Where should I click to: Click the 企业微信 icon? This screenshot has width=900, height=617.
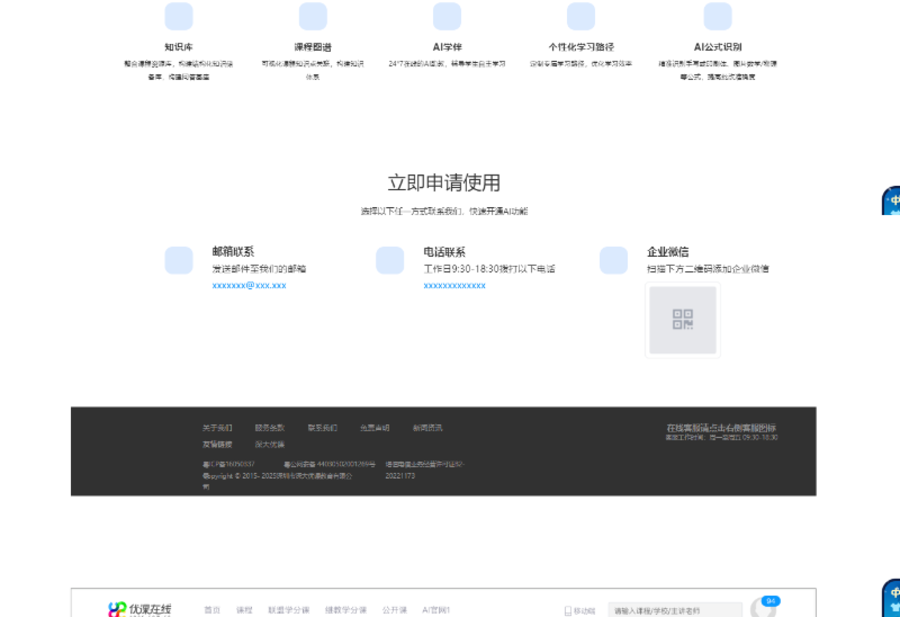(x=613, y=260)
